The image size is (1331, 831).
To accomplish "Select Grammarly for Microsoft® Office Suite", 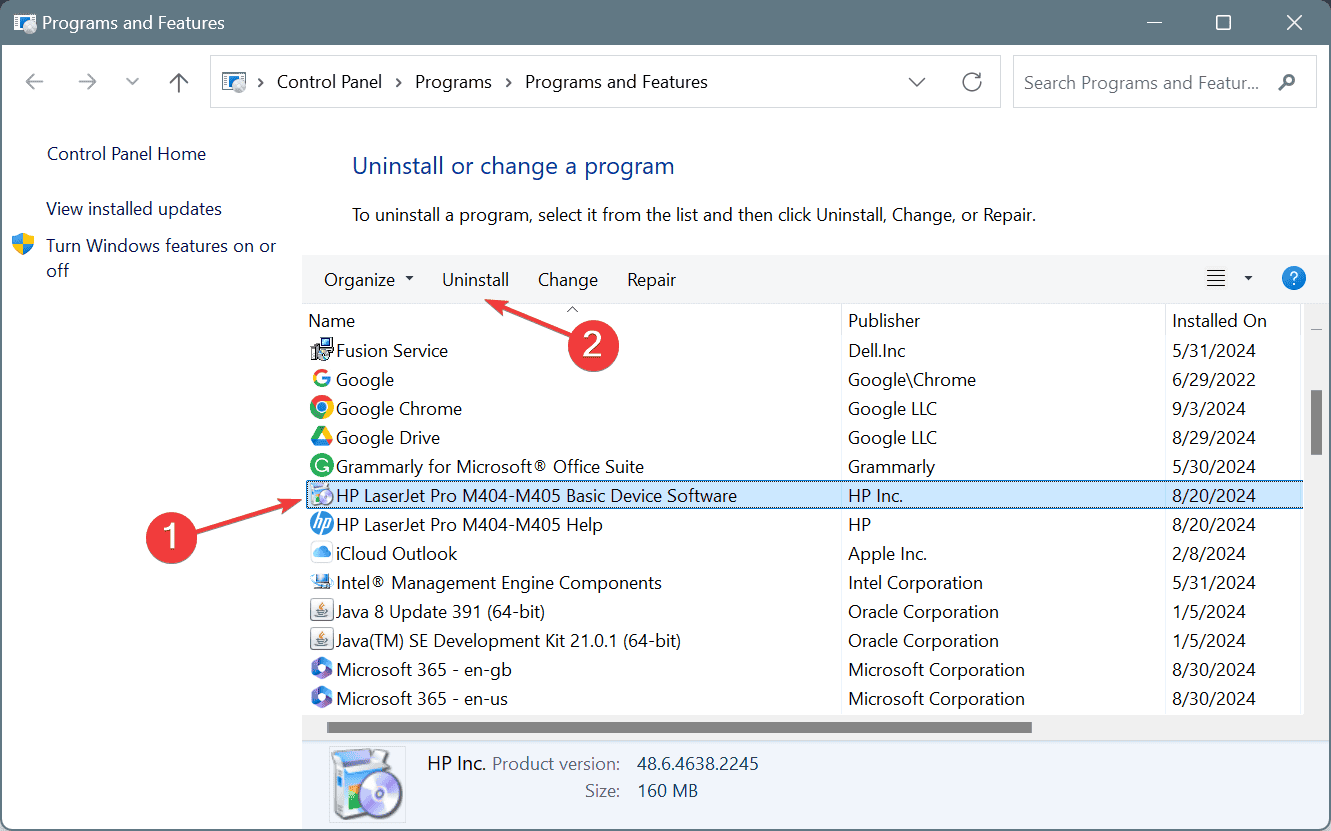I will point(490,467).
